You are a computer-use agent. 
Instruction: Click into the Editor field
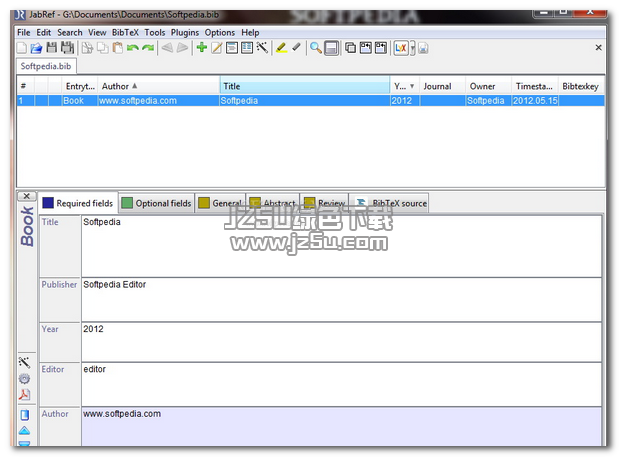(x=341, y=384)
